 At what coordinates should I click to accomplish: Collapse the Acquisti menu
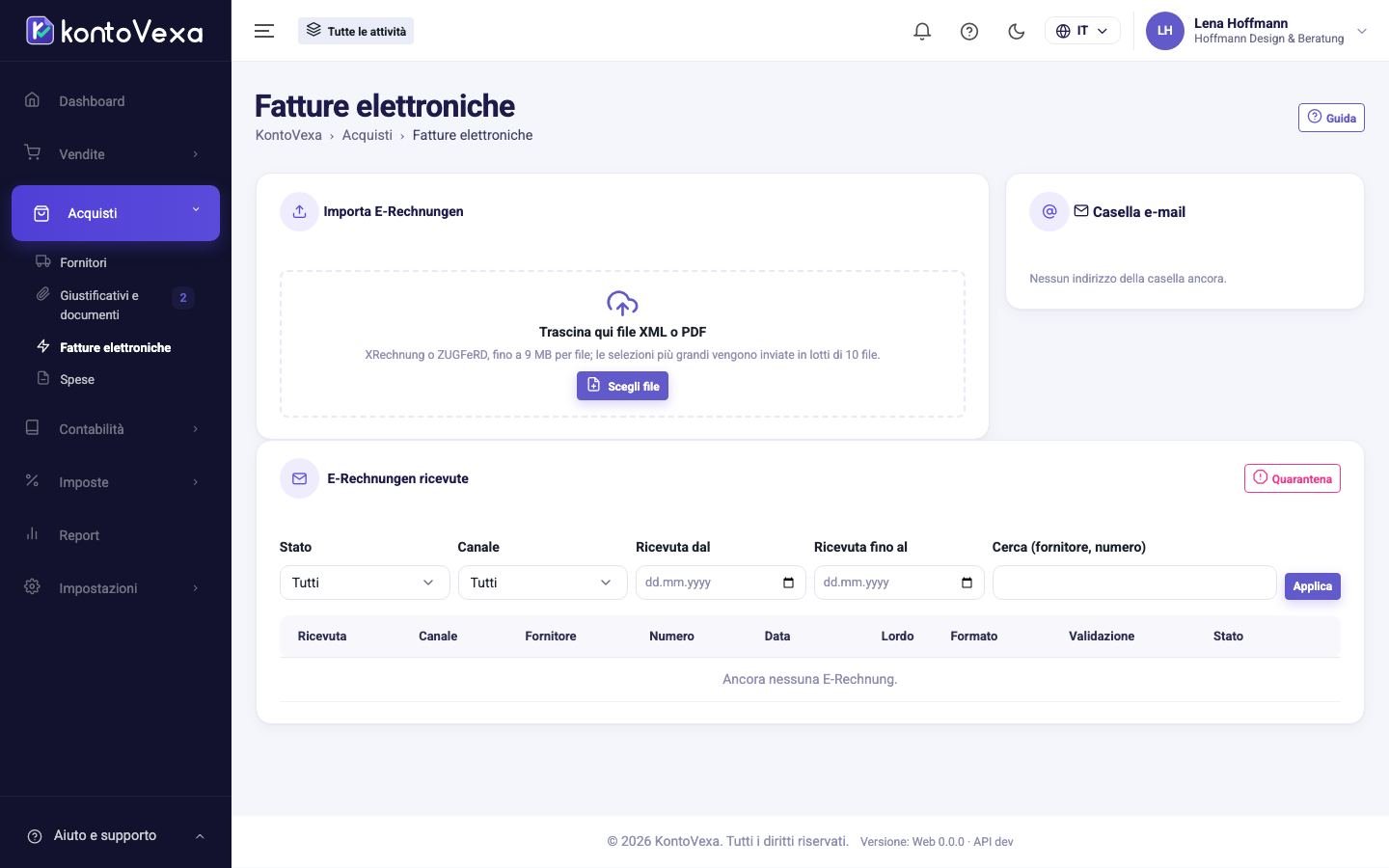(116, 213)
